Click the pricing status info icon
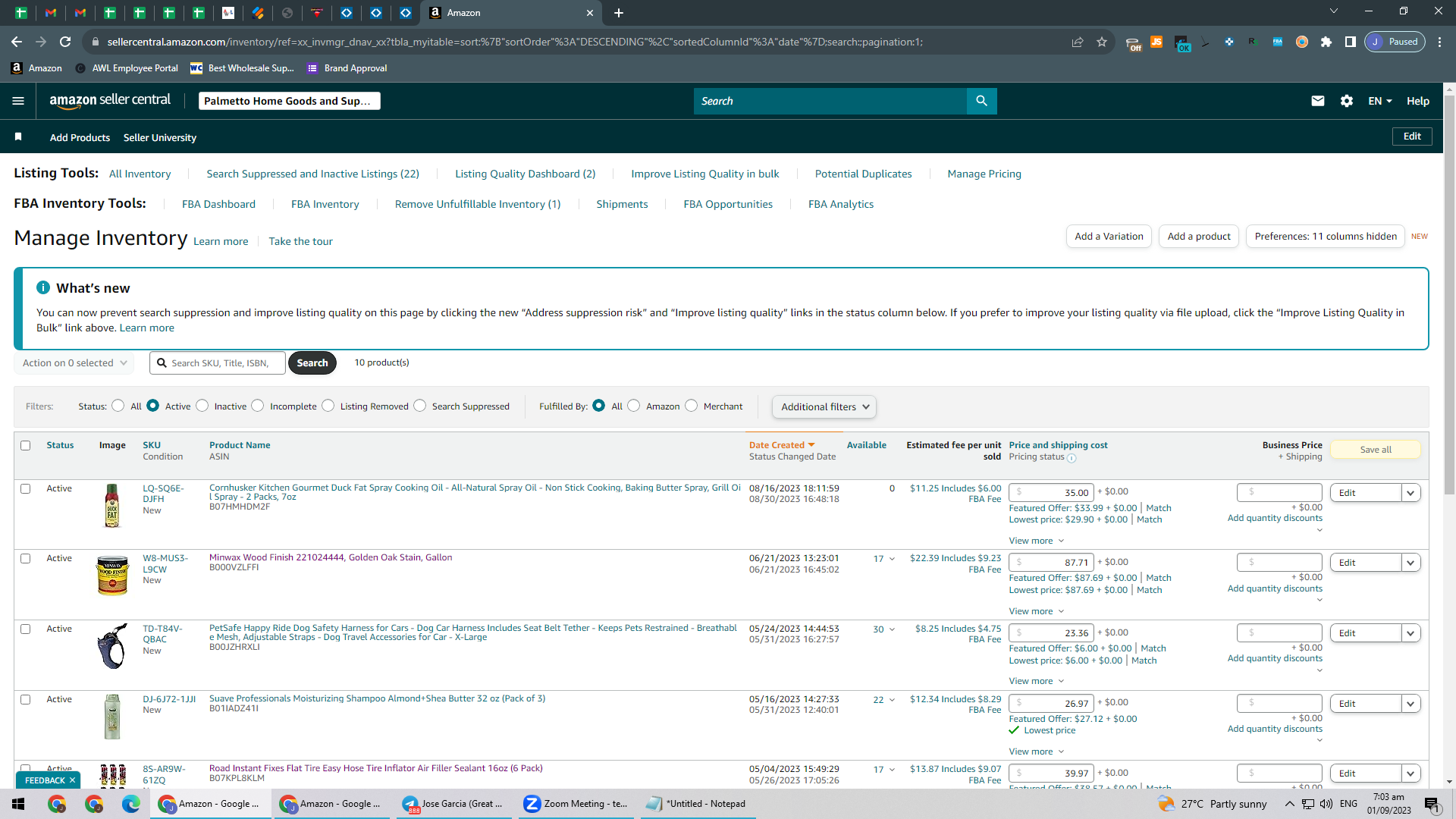This screenshot has height=819, width=1456. [x=1072, y=458]
